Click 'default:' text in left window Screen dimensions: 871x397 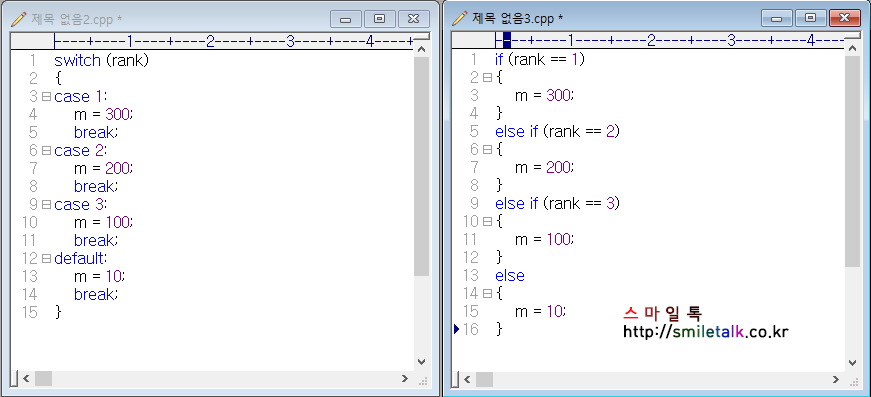[x=81, y=259]
